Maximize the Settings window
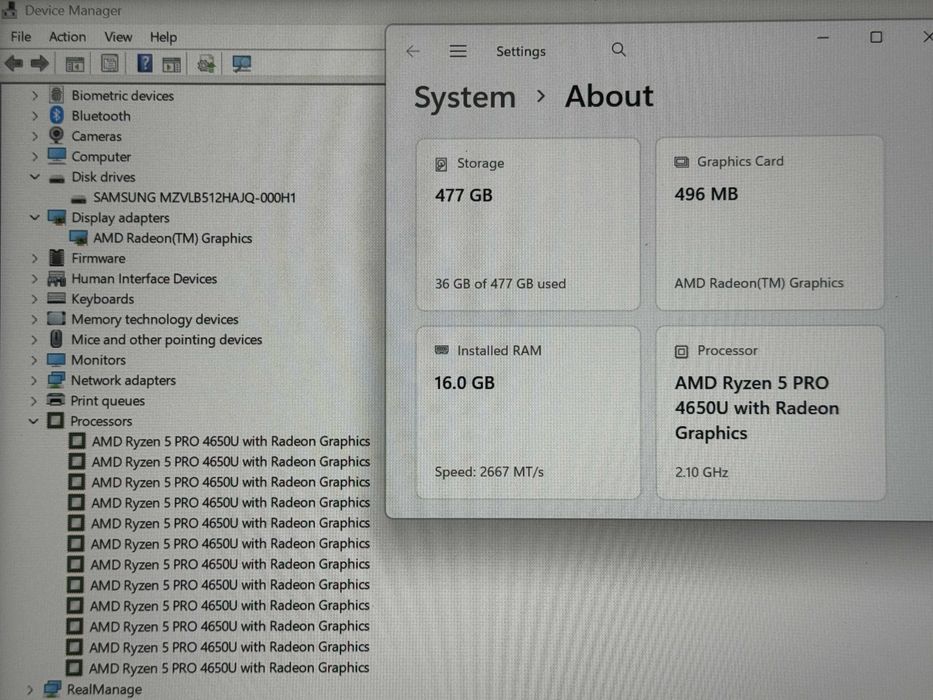Screen dimensions: 933x700 tap(876, 38)
